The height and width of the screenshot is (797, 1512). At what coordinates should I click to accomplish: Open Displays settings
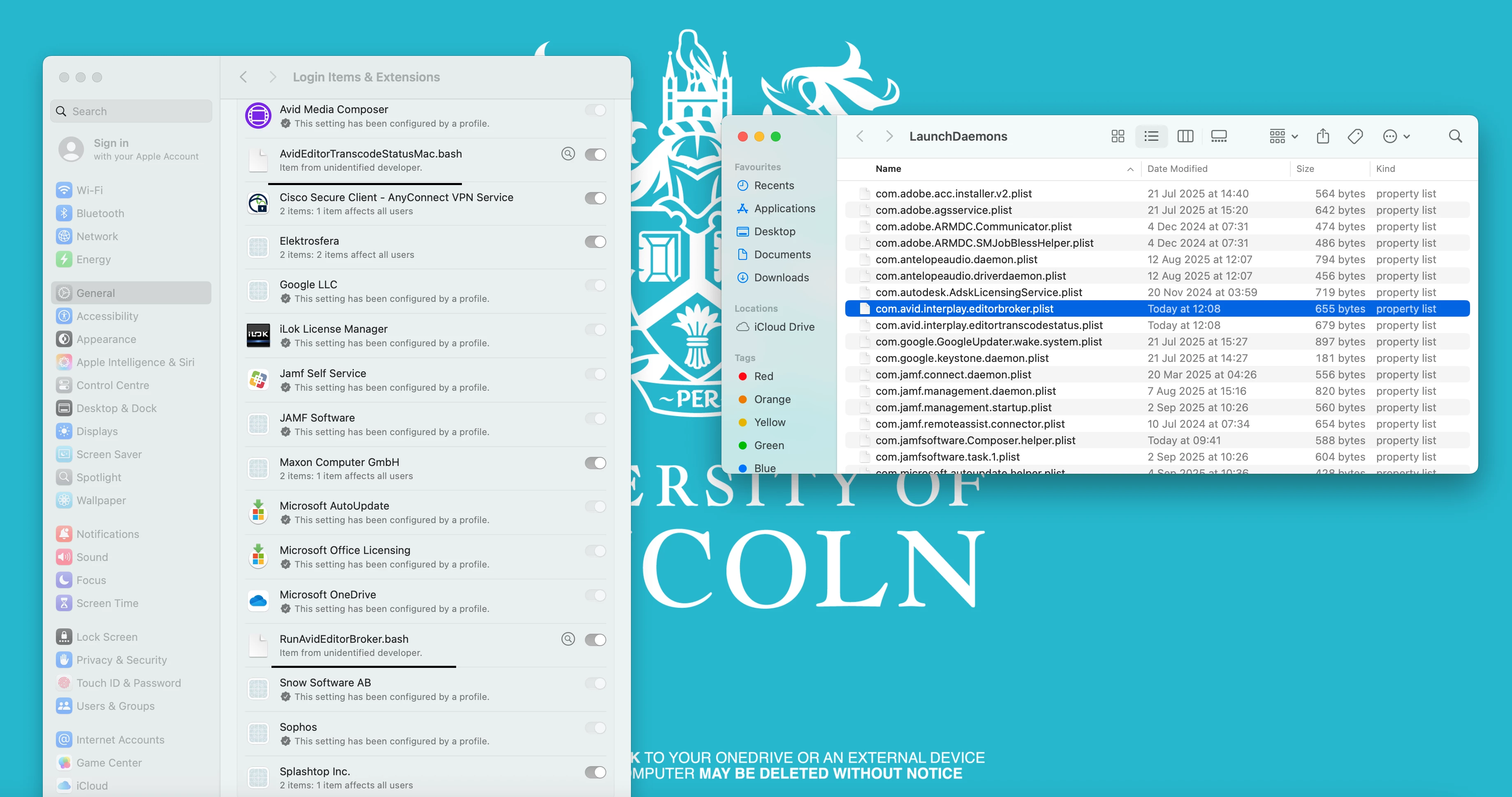pos(132,431)
